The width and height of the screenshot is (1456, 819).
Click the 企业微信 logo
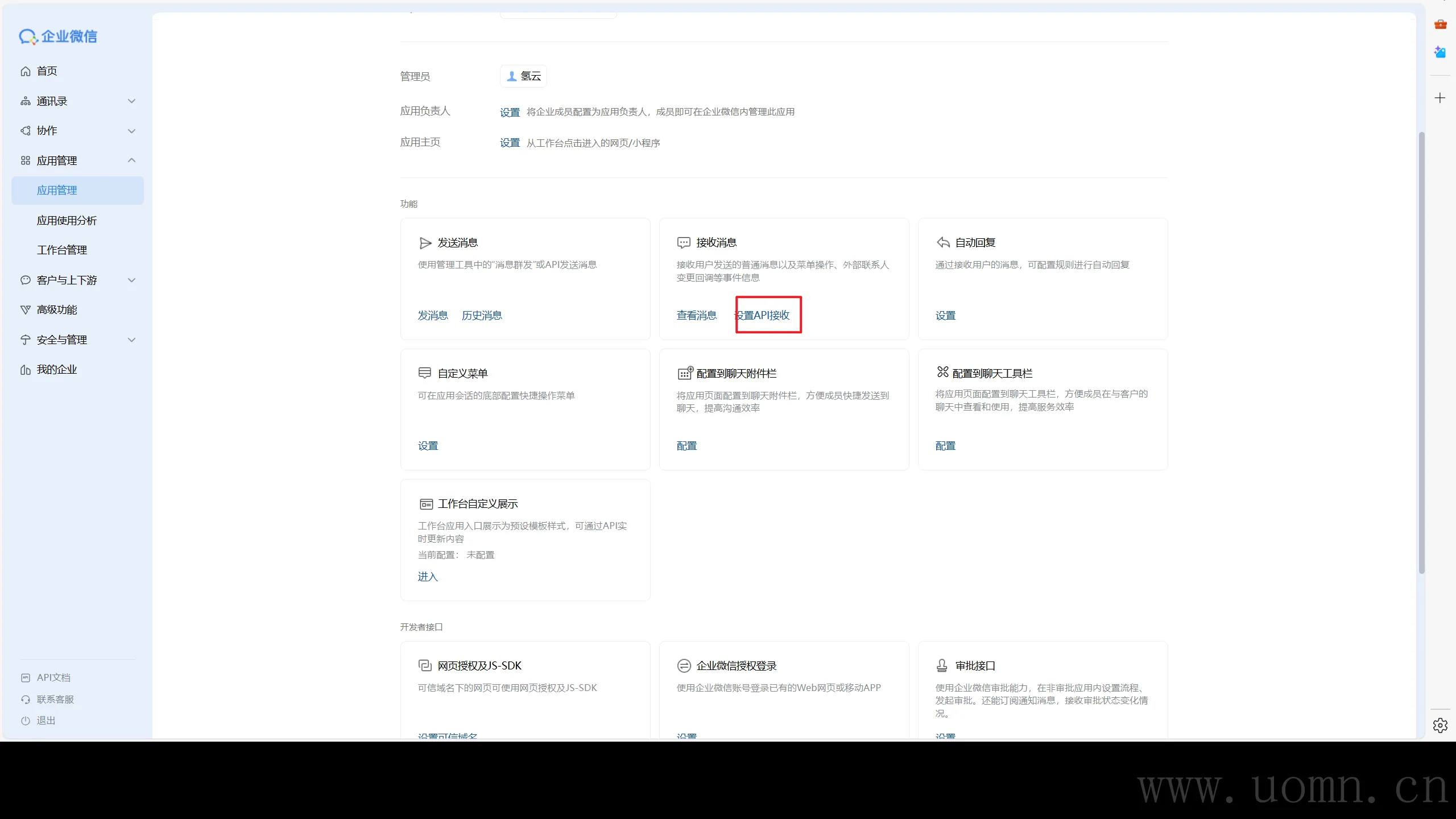click(x=58, y=36)
